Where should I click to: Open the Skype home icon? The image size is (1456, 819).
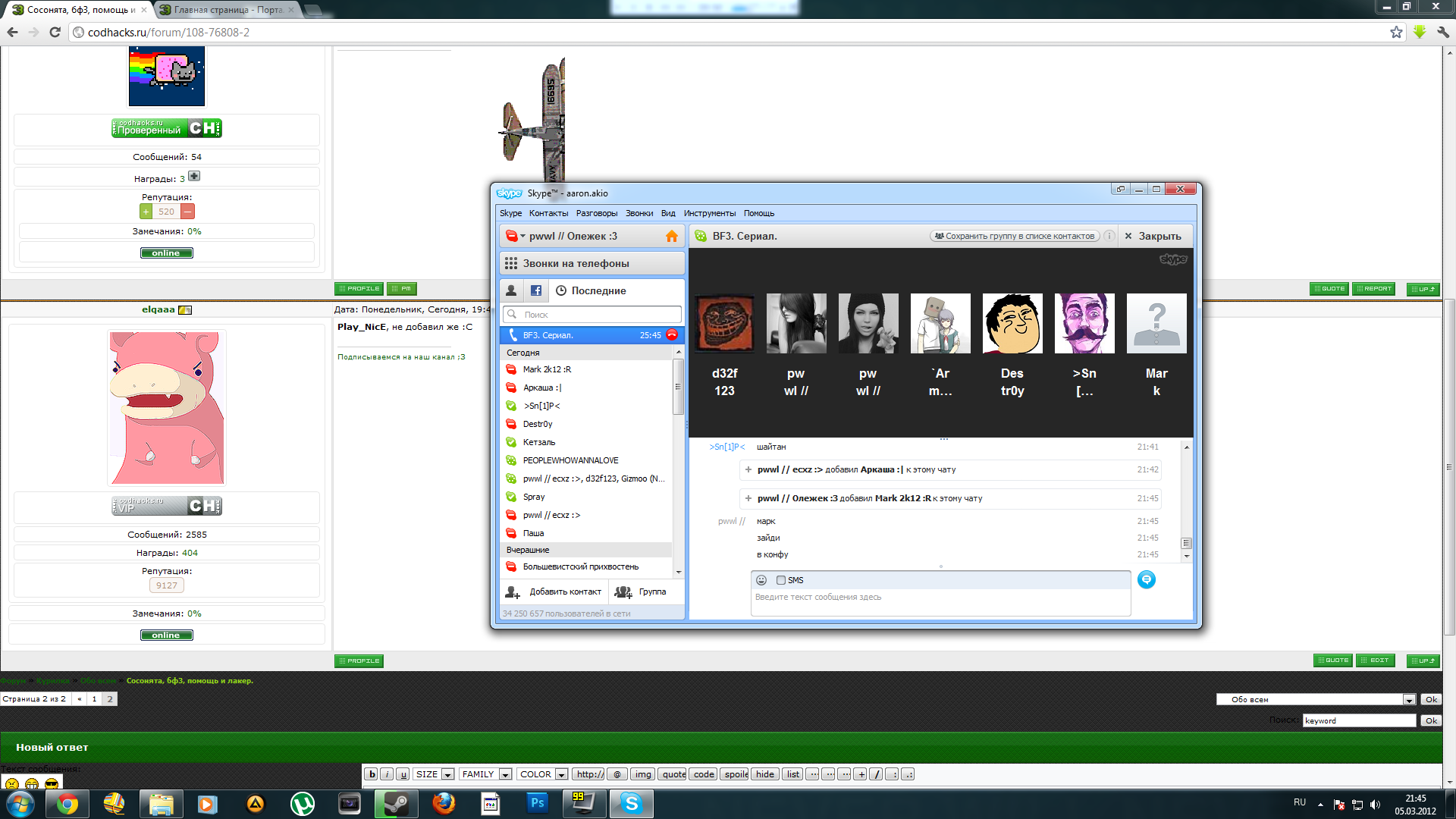671,236
